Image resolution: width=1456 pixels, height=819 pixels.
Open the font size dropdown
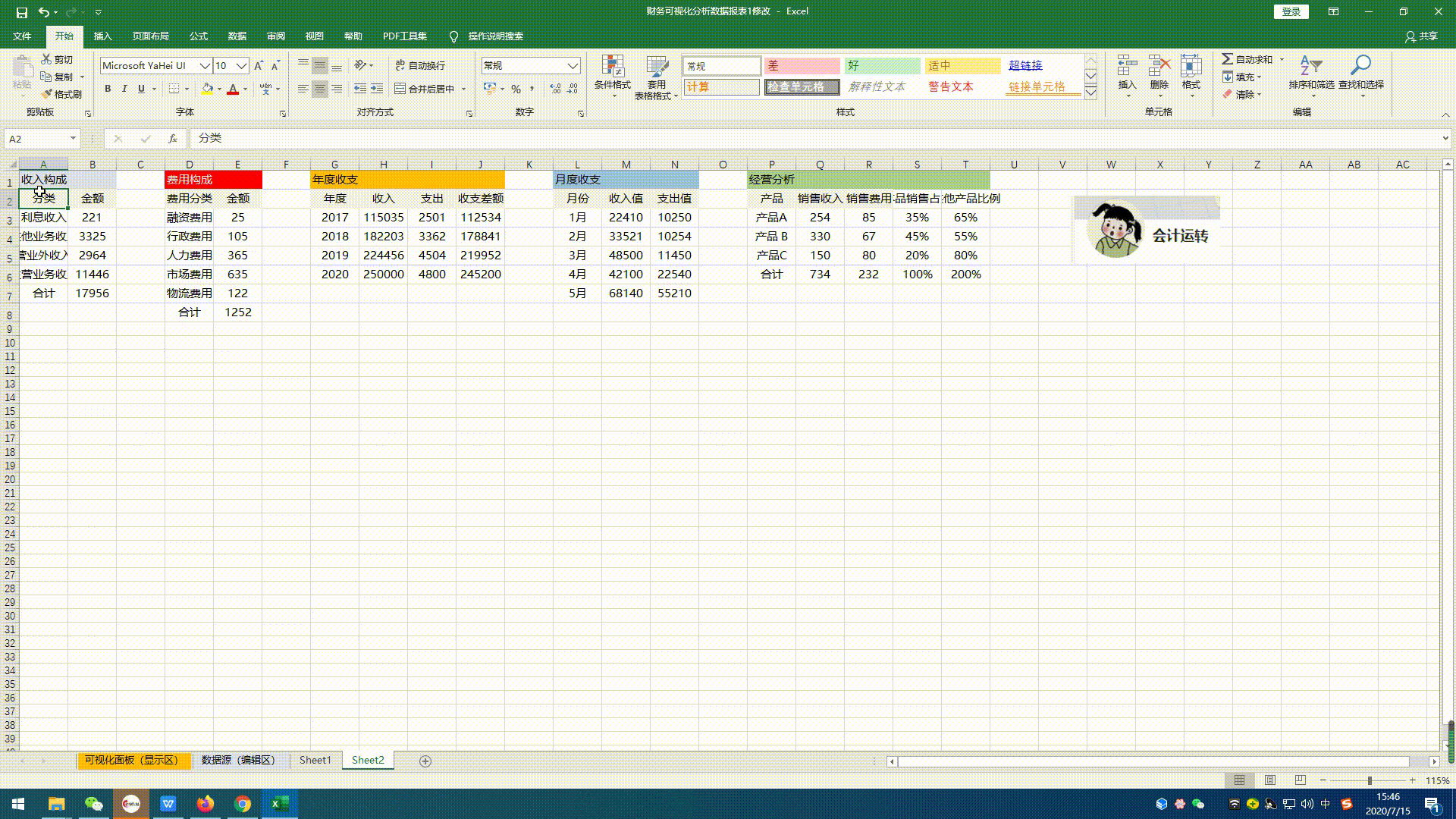click(x=241, y=66)
